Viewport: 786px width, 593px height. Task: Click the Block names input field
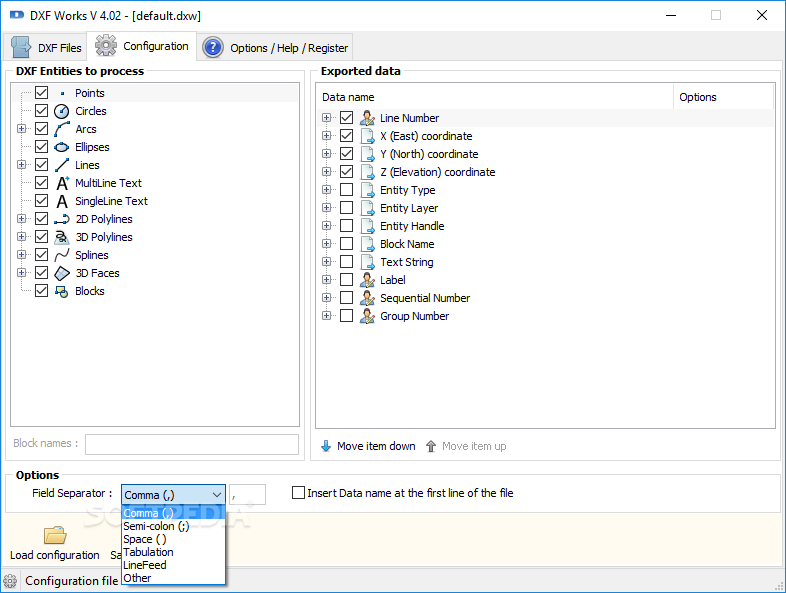[192, 445]
